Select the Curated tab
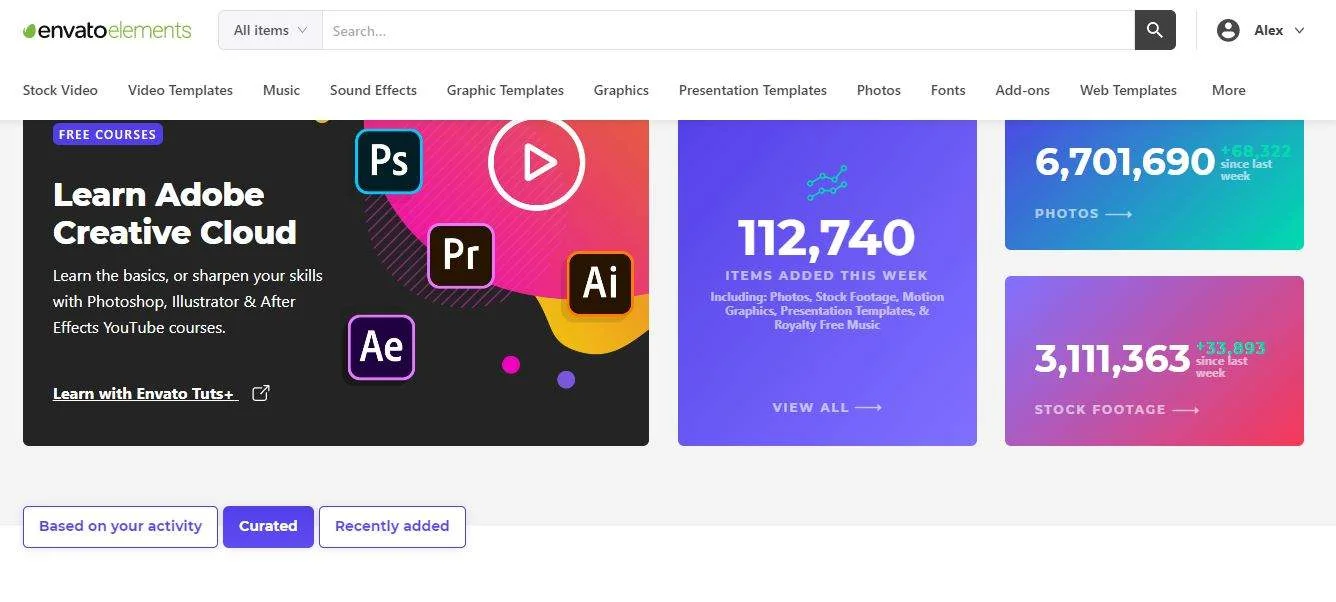The width and height of the screenshot is (1336, 602). click(268, 526)
